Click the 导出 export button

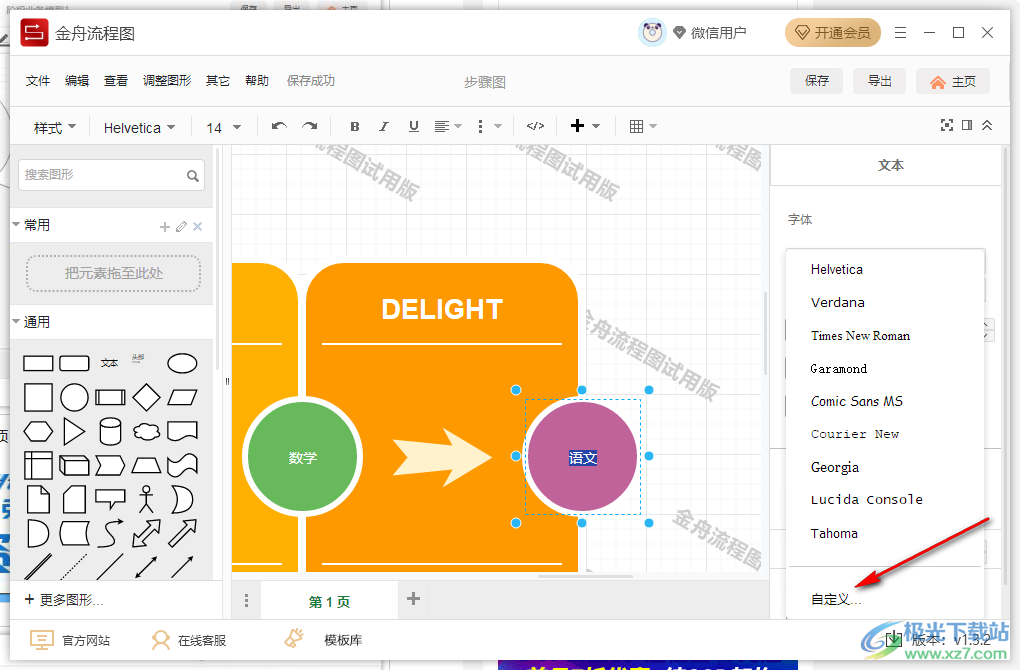pos(879,81)
